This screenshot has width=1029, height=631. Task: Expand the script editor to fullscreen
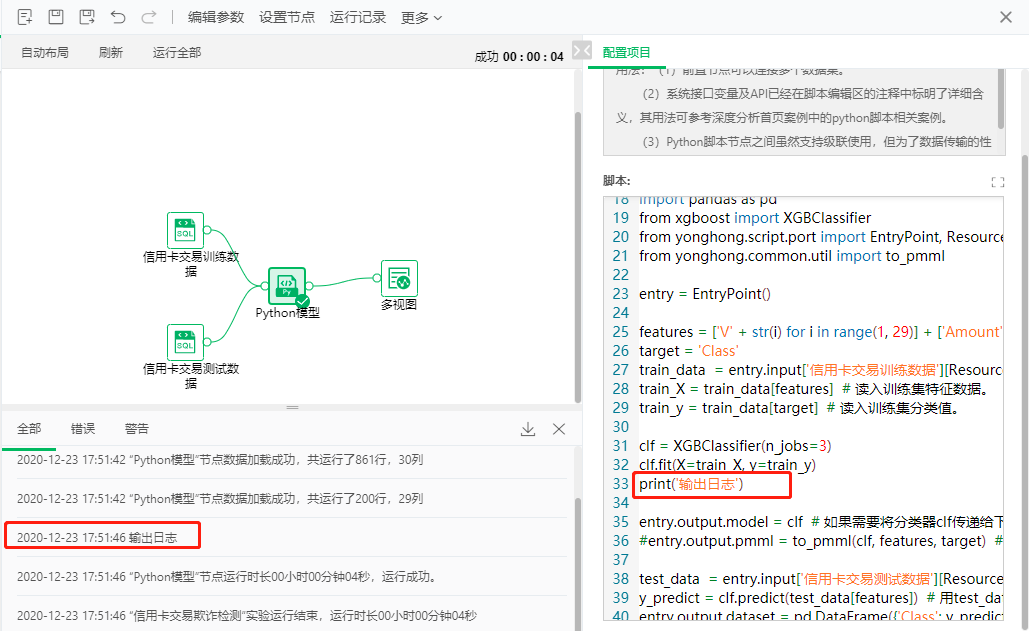point(998,182)
